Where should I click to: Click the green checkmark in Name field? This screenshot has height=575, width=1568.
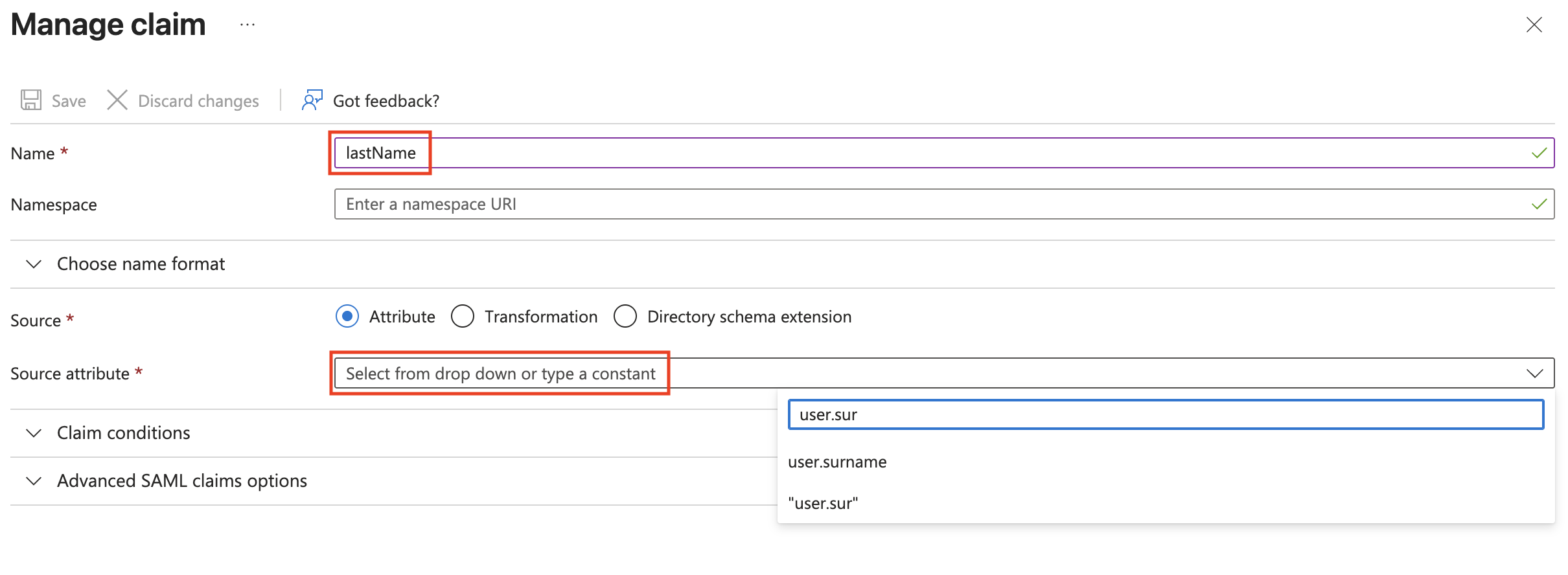[1539, 153]
